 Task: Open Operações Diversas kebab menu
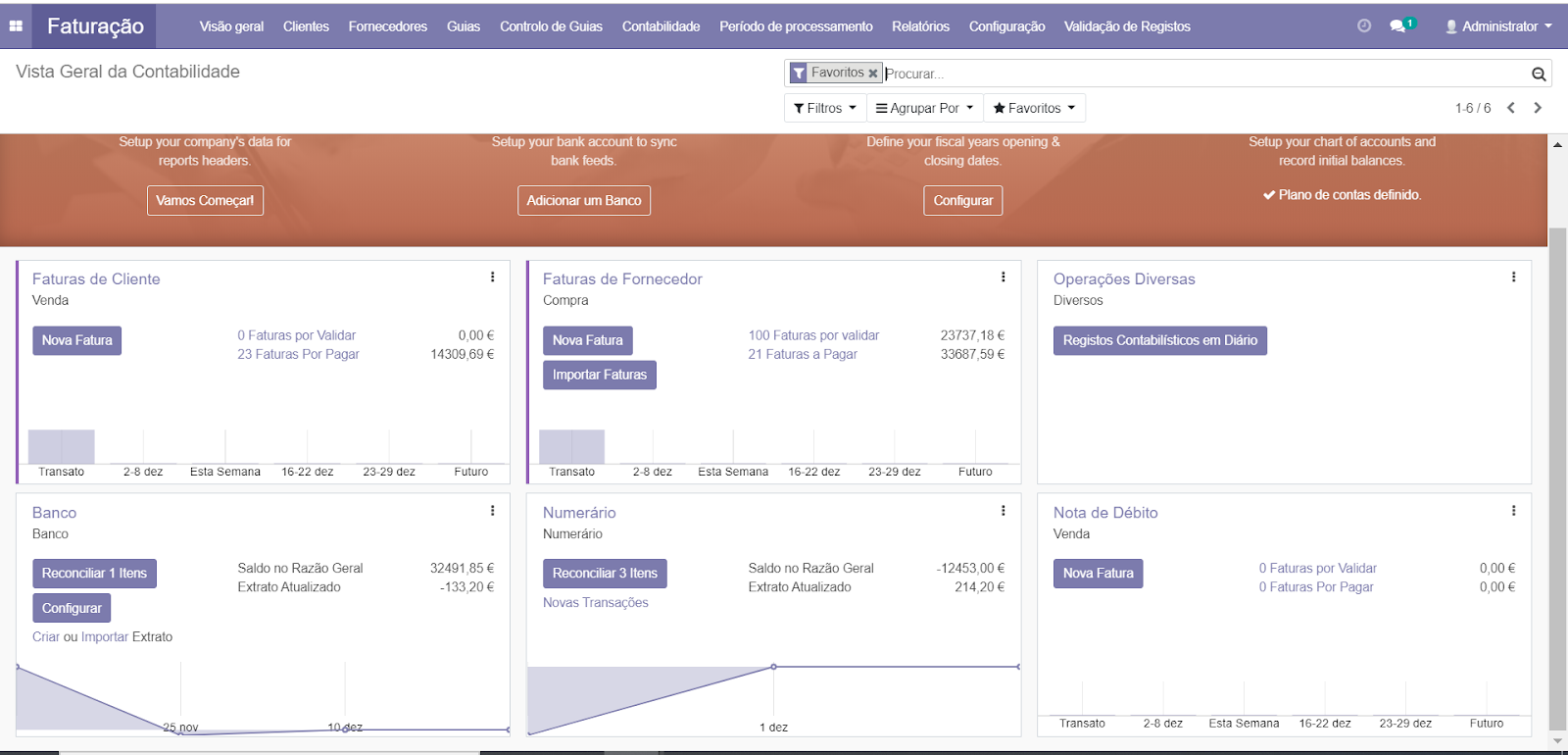[1513, 277]
